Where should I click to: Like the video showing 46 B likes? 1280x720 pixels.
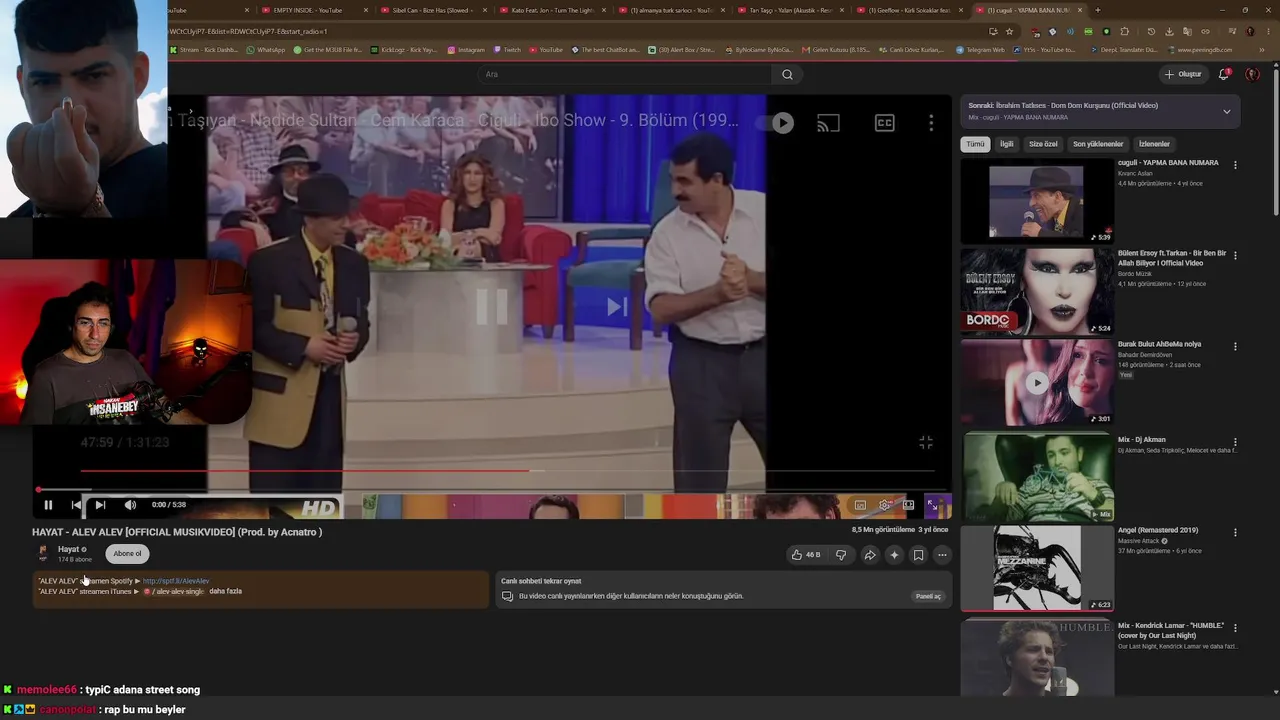pyautogui.click(x=806, y=555)
